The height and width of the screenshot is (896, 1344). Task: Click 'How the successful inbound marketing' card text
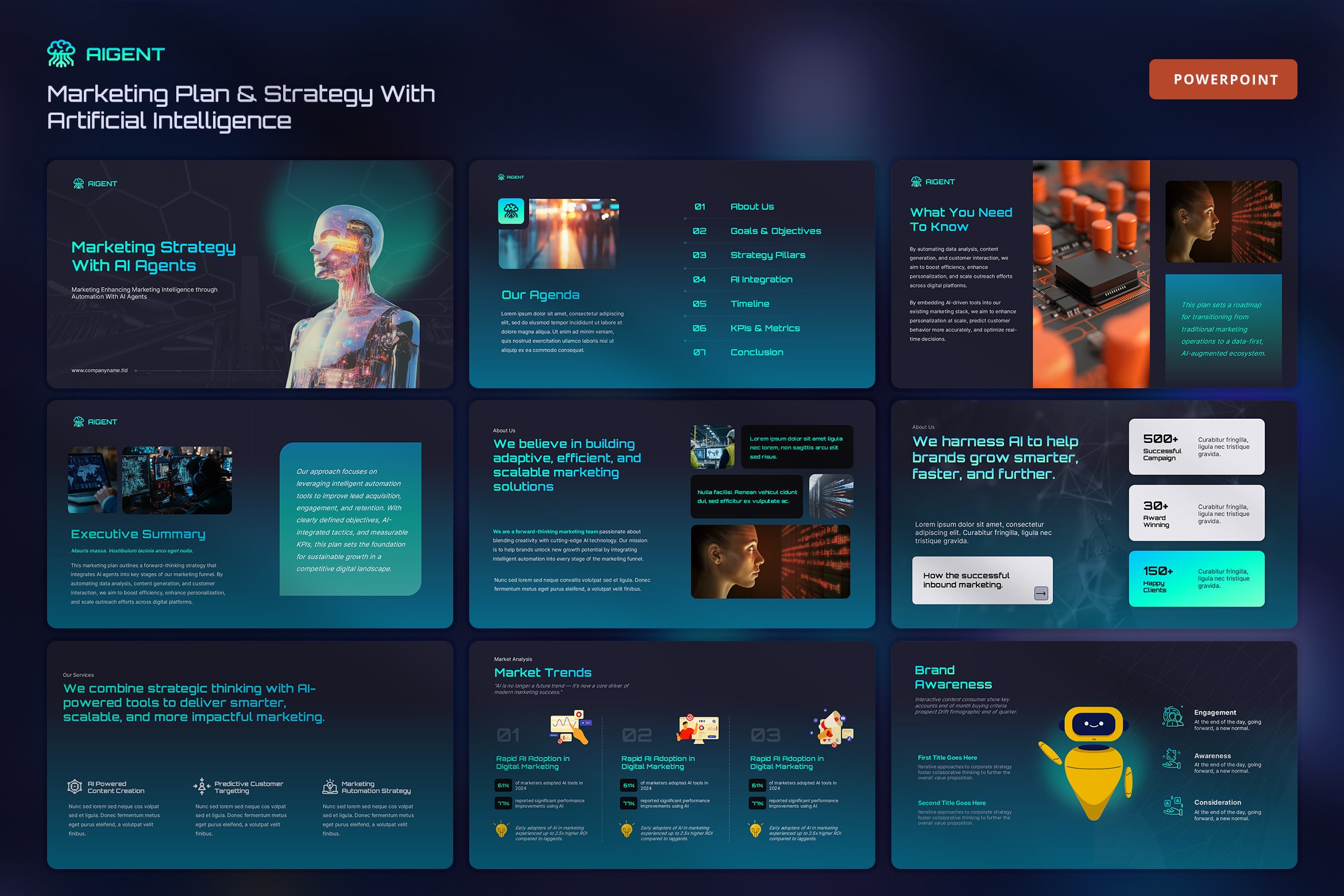click(966, 580)
